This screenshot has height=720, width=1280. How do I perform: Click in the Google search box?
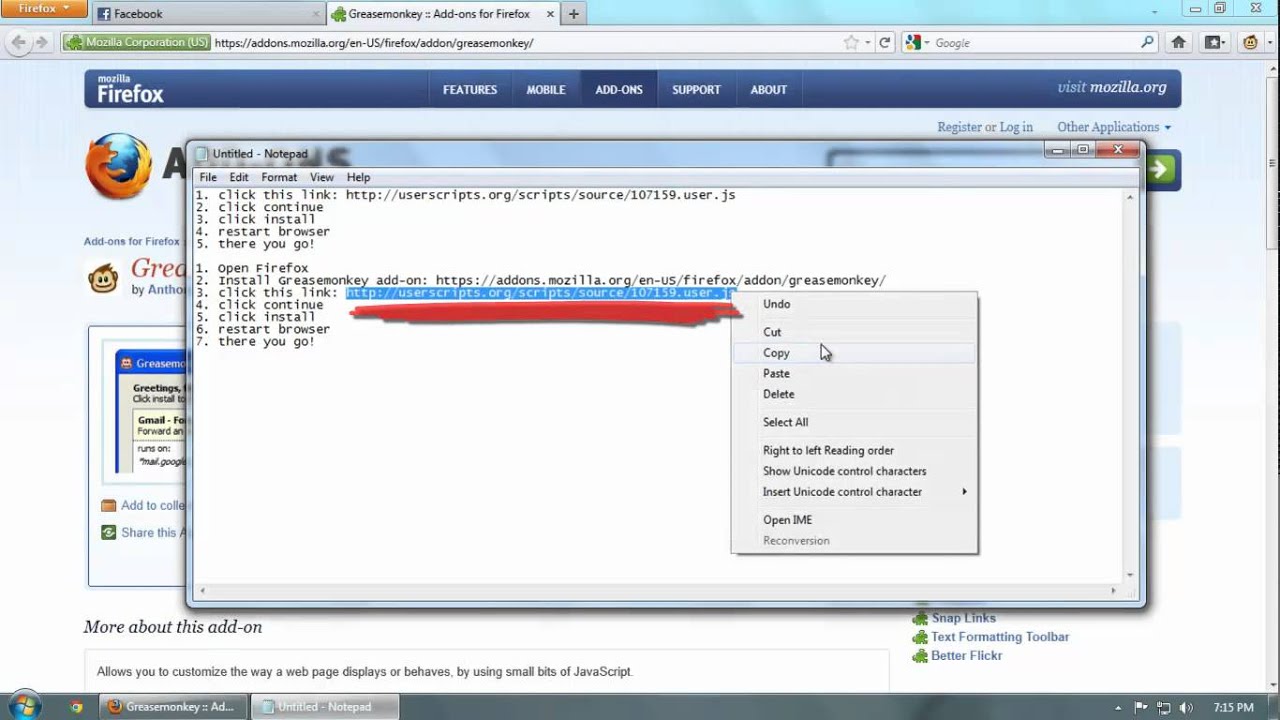(1035, 43)
